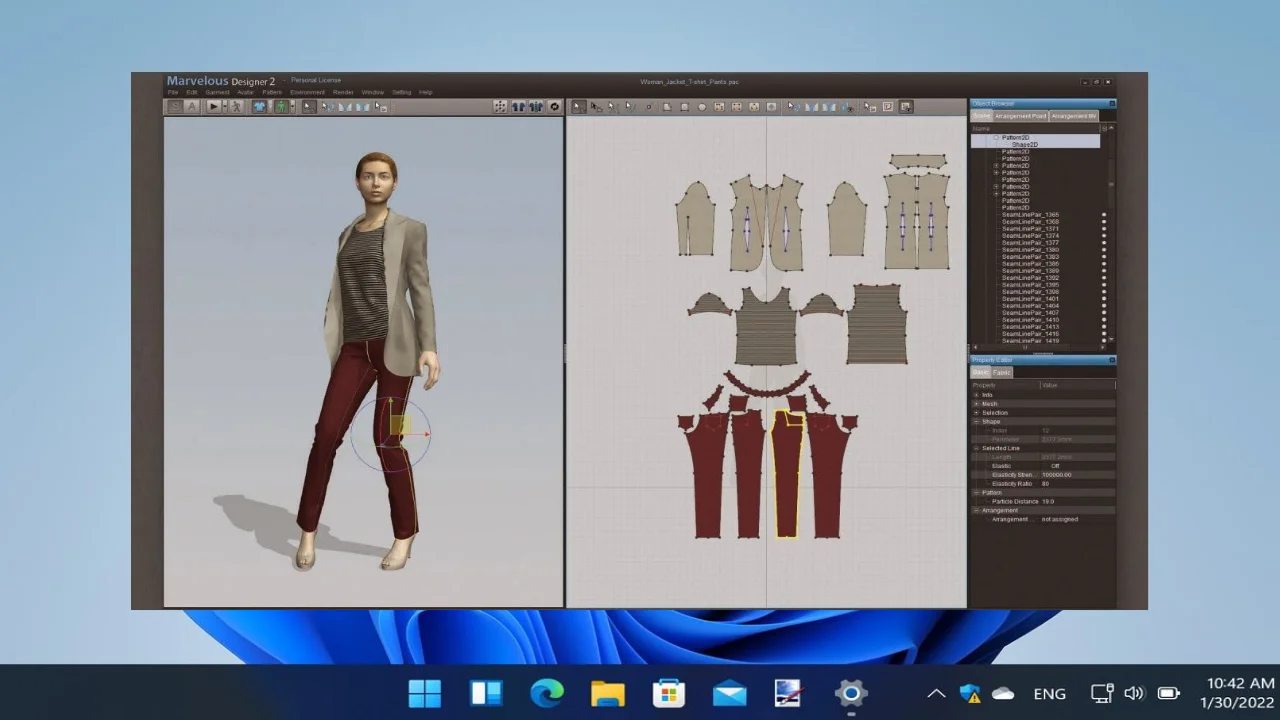Image resolution: width=1280 pixels, height=720 pixels.
Task: Collapse the Arrangement property group
Action: pyautogui.click(x=976, y=510)
